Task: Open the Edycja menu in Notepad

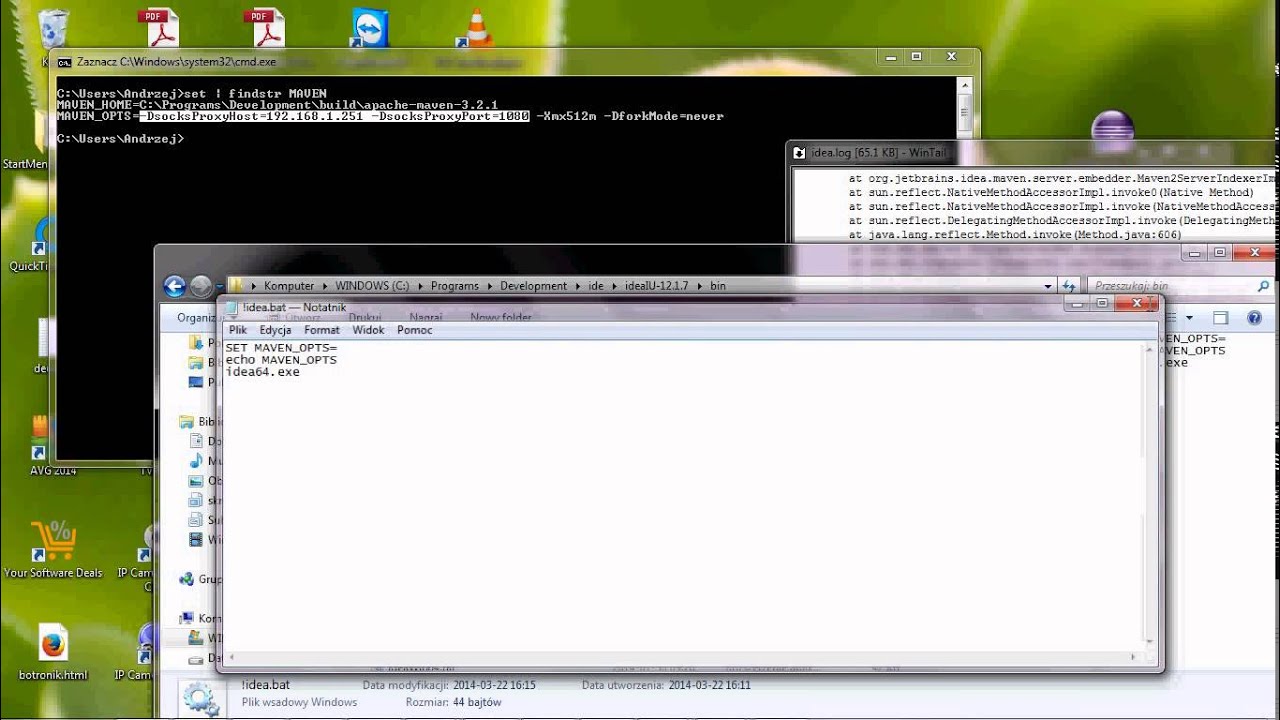Action: click(275, 330)
